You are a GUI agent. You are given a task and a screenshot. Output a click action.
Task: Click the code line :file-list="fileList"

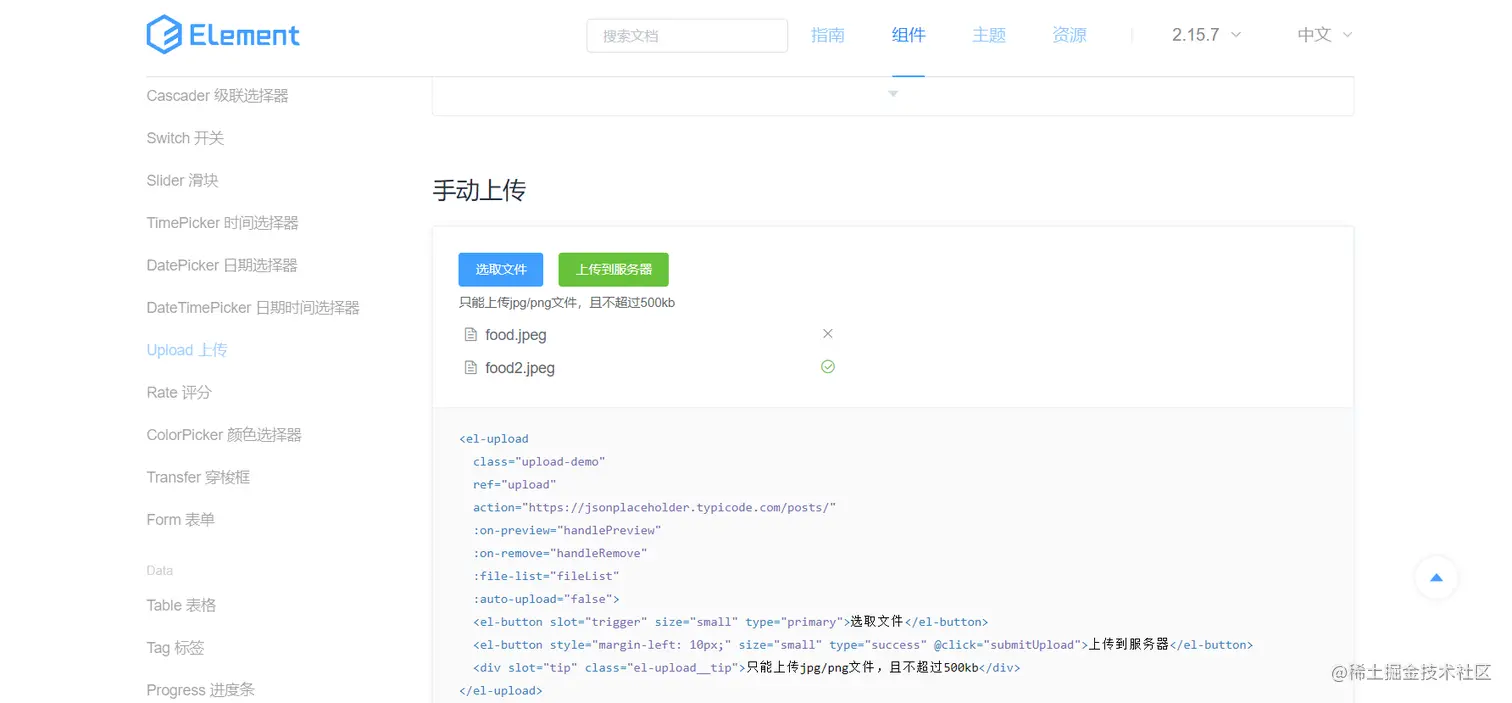tap(546, 576)
